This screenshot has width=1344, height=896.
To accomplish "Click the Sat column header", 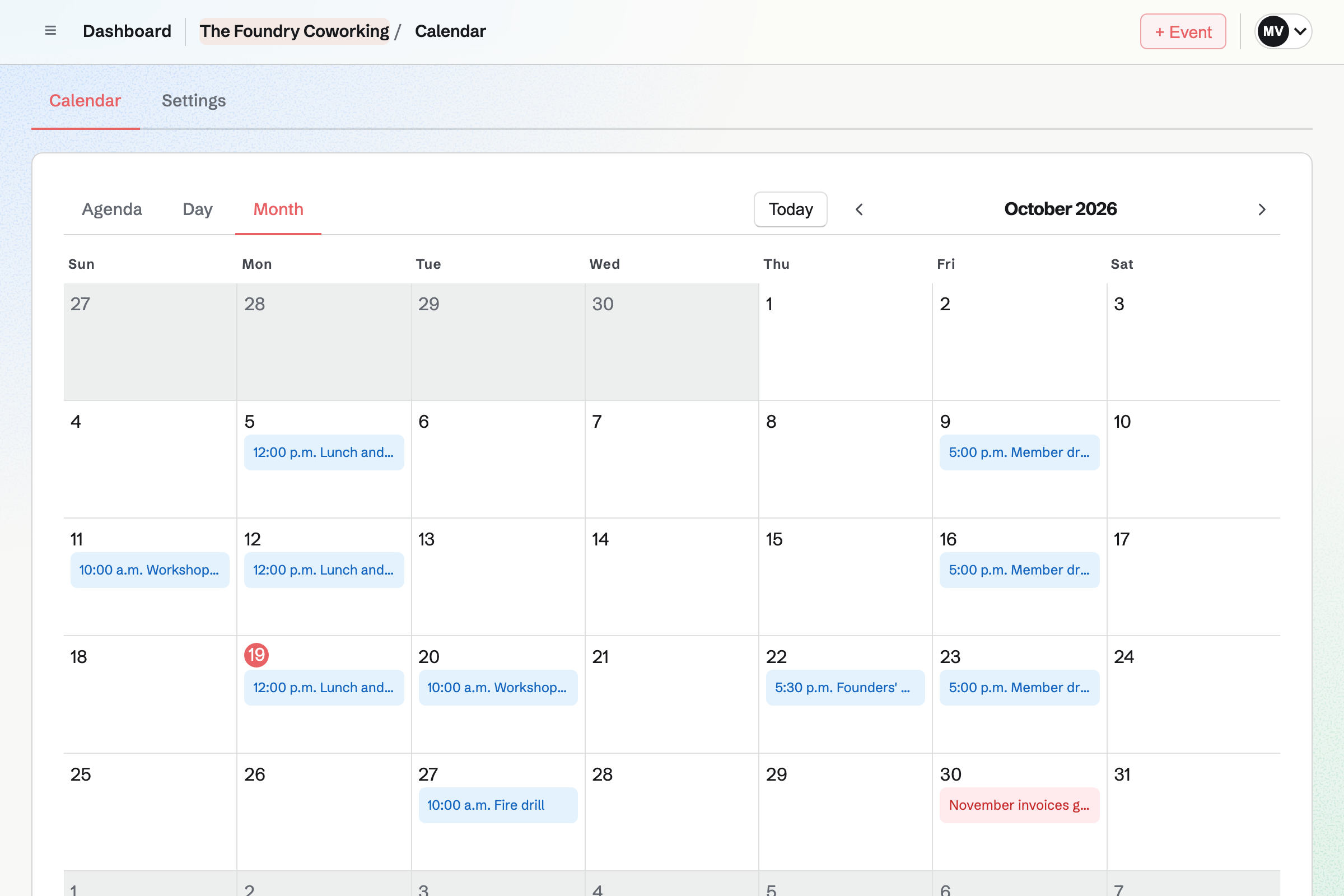I will pyautogui.click(x=1122, y=264).
